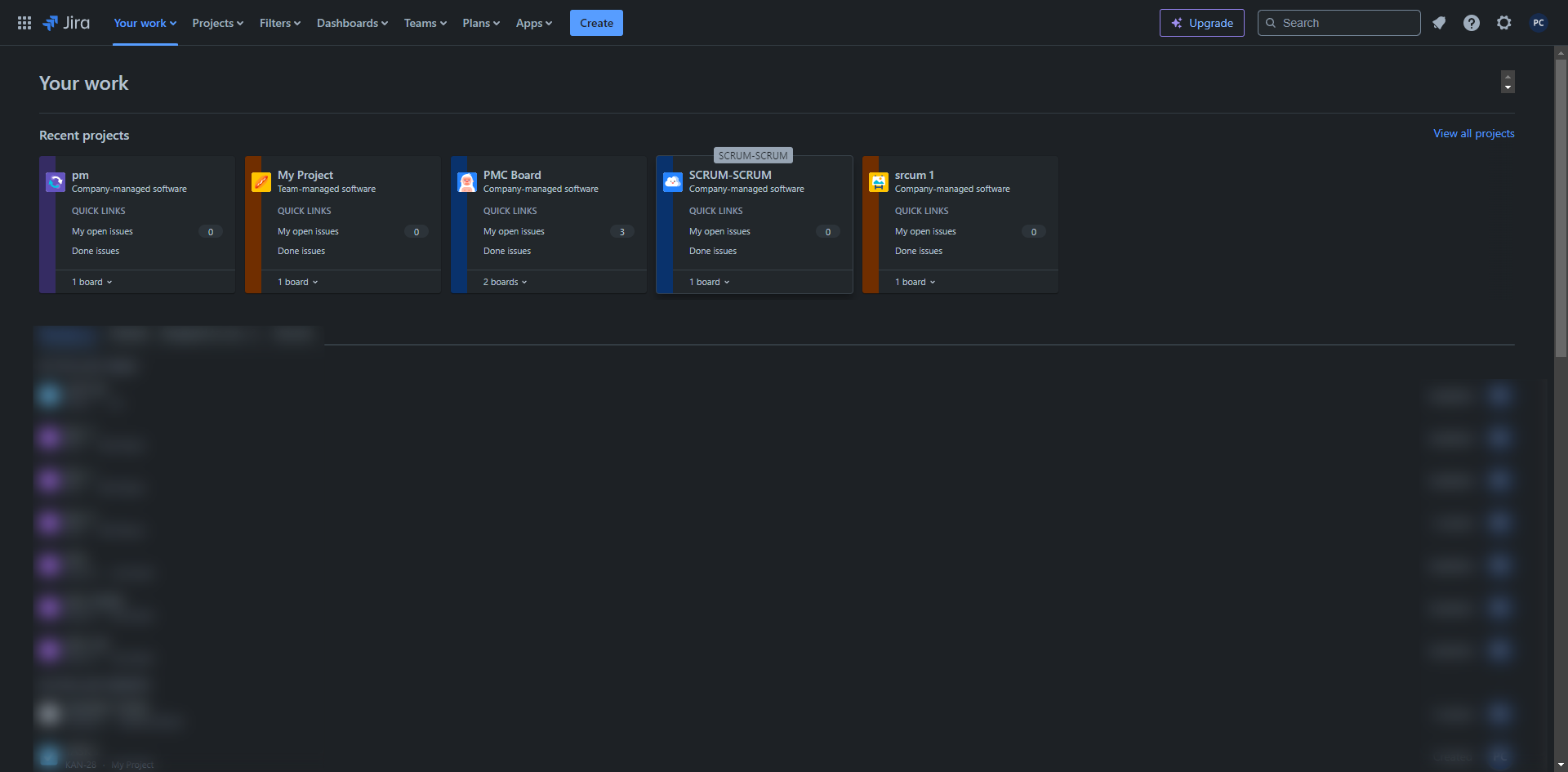The width and height of the screenshot is (1568, 772).
Task: Expand srcum 1's 1 board dropdown
Action: click(x=915, y=282)
